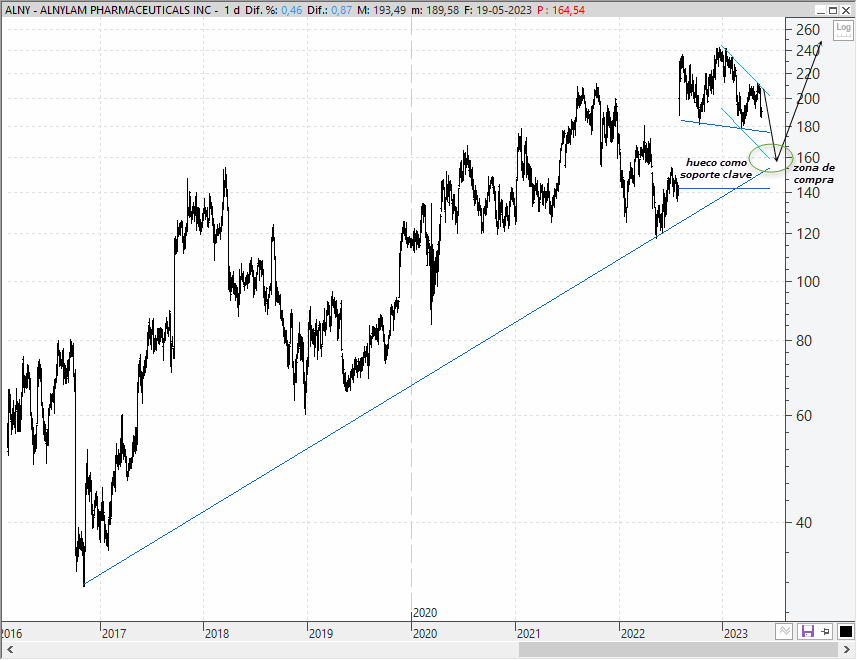Open the black color swatch
Screen dimensions: 857x660
click(846, 632)
